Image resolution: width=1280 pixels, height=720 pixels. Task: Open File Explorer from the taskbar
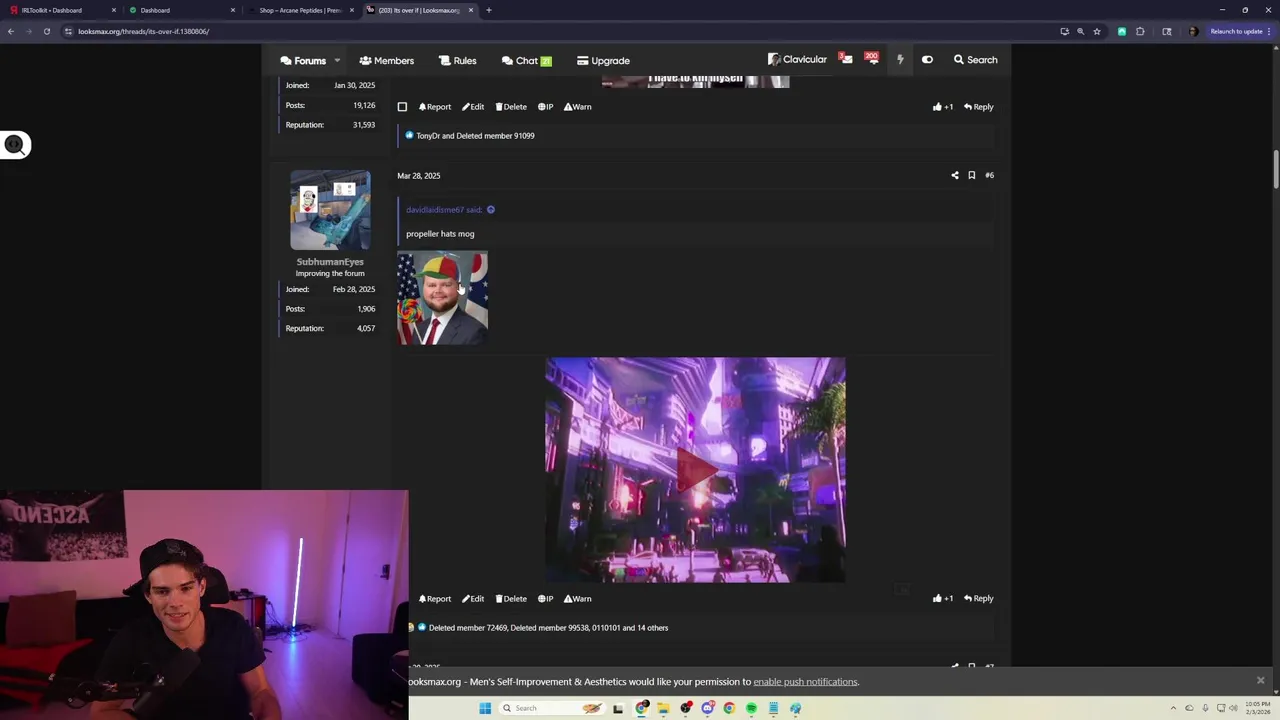tap(663, 708)
